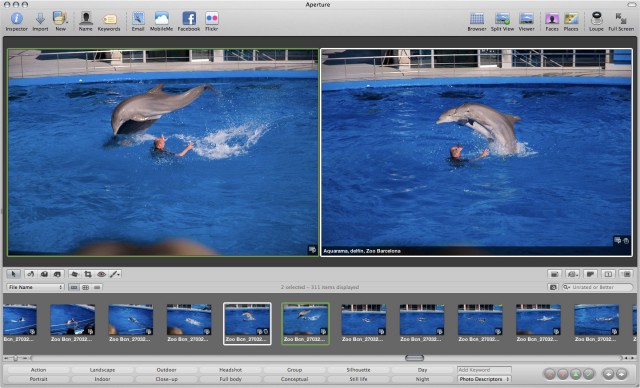The height and width of the screenshot is (388, 640).
Task: Switch browser to list view
Action: point(97,287)
